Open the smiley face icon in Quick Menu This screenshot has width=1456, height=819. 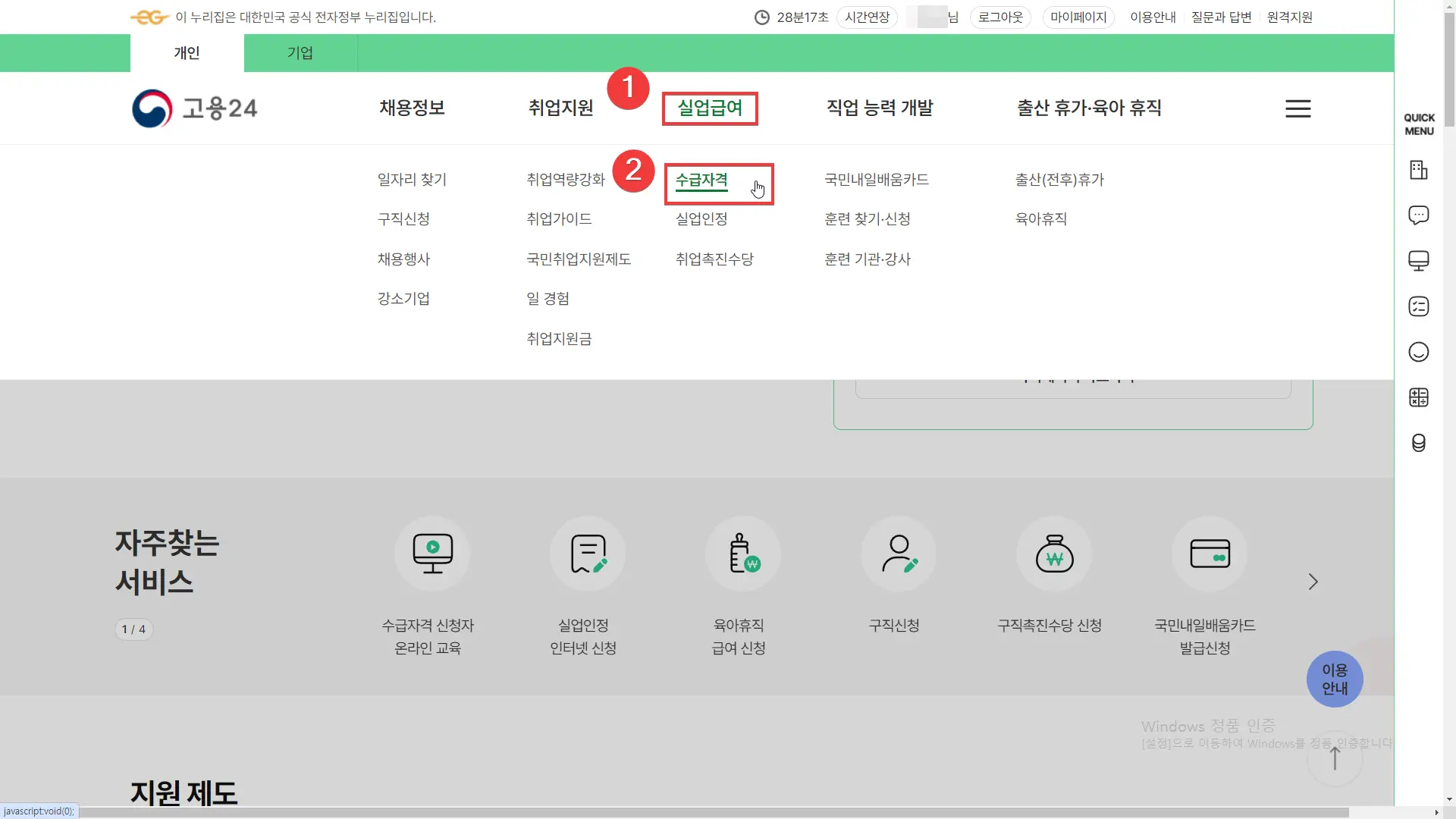click(1418, 352)
